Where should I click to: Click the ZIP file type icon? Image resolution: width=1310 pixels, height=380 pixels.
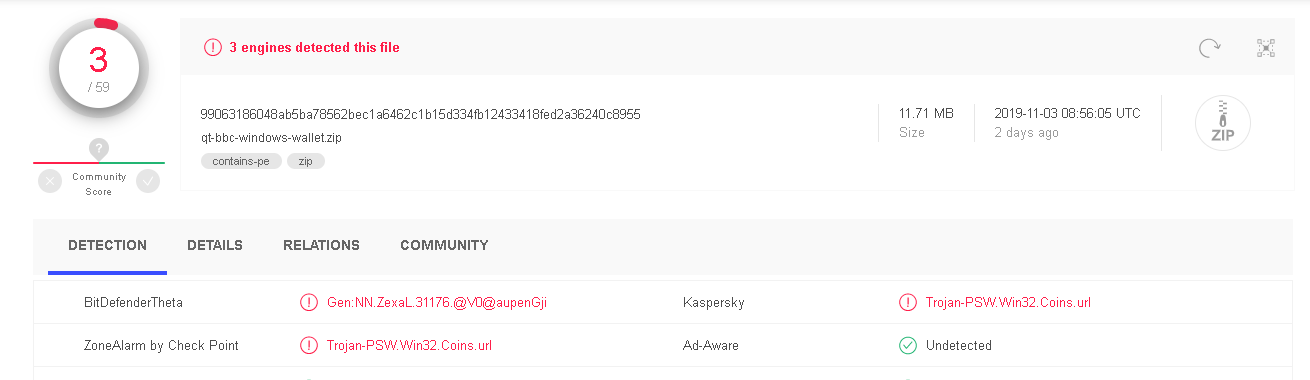(x=1223, y=123)
